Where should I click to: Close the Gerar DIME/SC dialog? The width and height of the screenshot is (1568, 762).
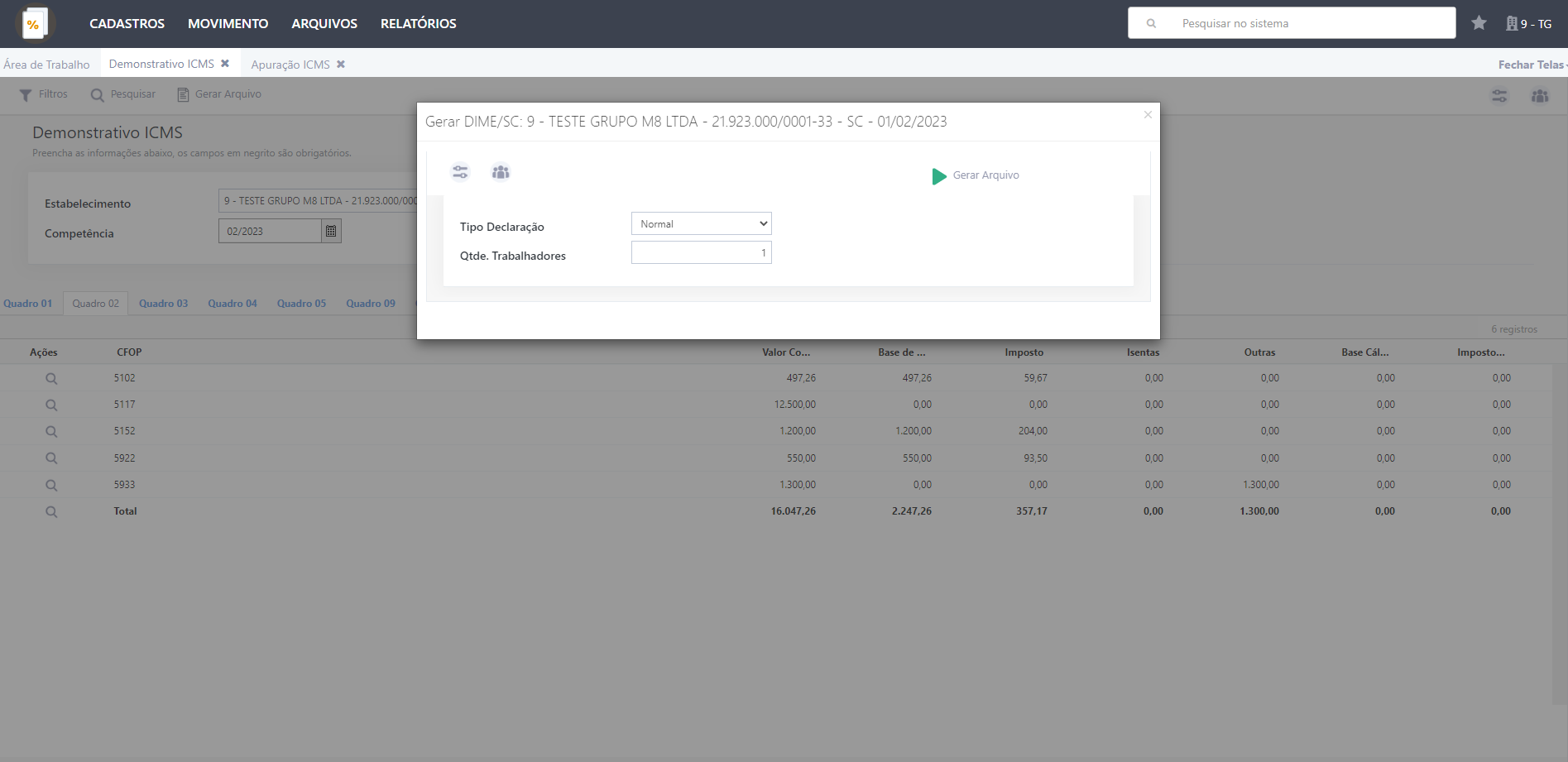pyautogui.click(x=1148, y=115)
